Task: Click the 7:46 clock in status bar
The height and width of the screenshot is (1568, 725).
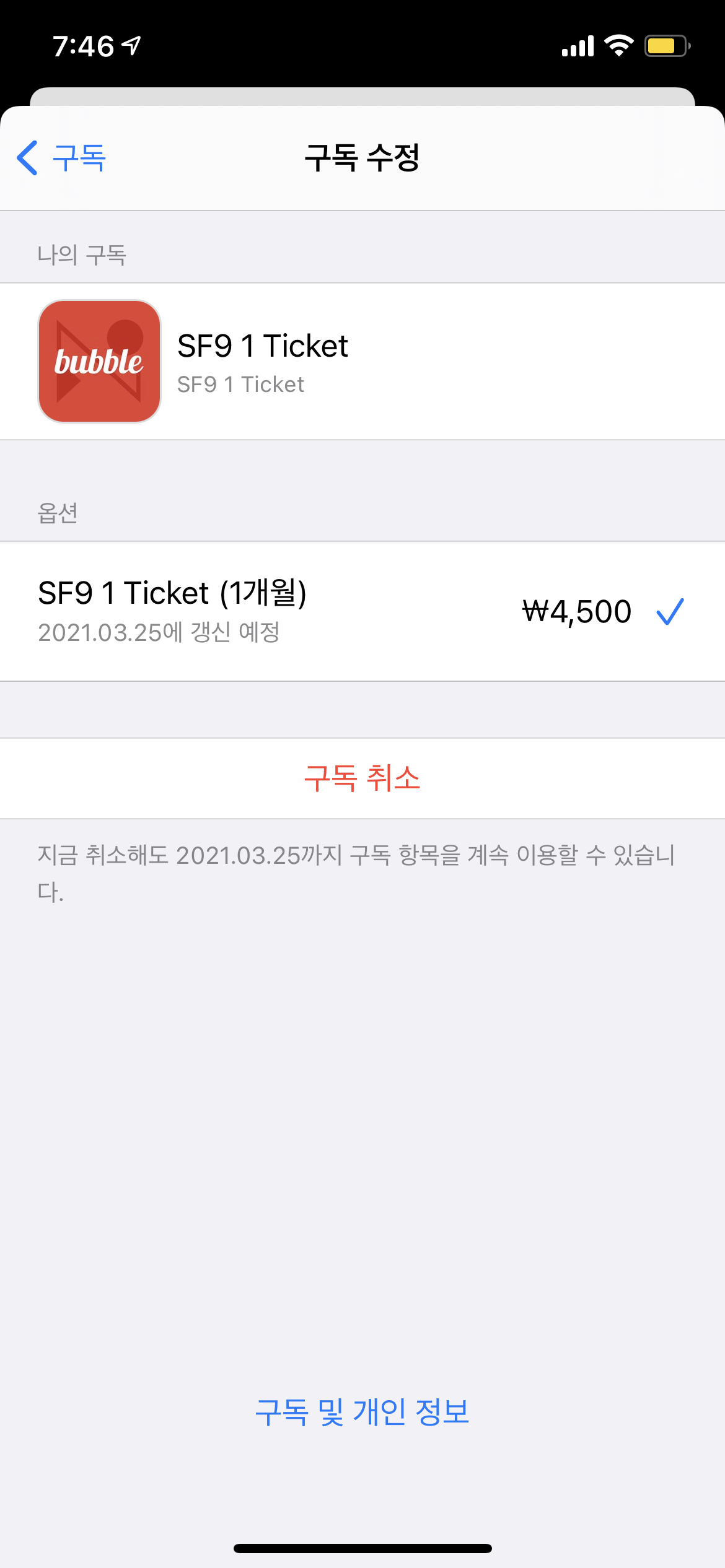Action: point(84,46)
